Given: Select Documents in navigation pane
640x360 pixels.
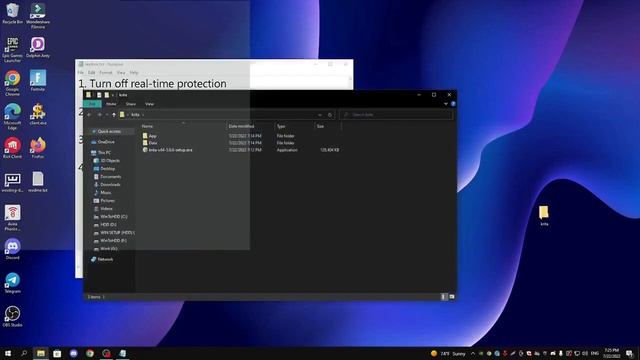Looking at the screenshot, I should [x=110, y=177].
